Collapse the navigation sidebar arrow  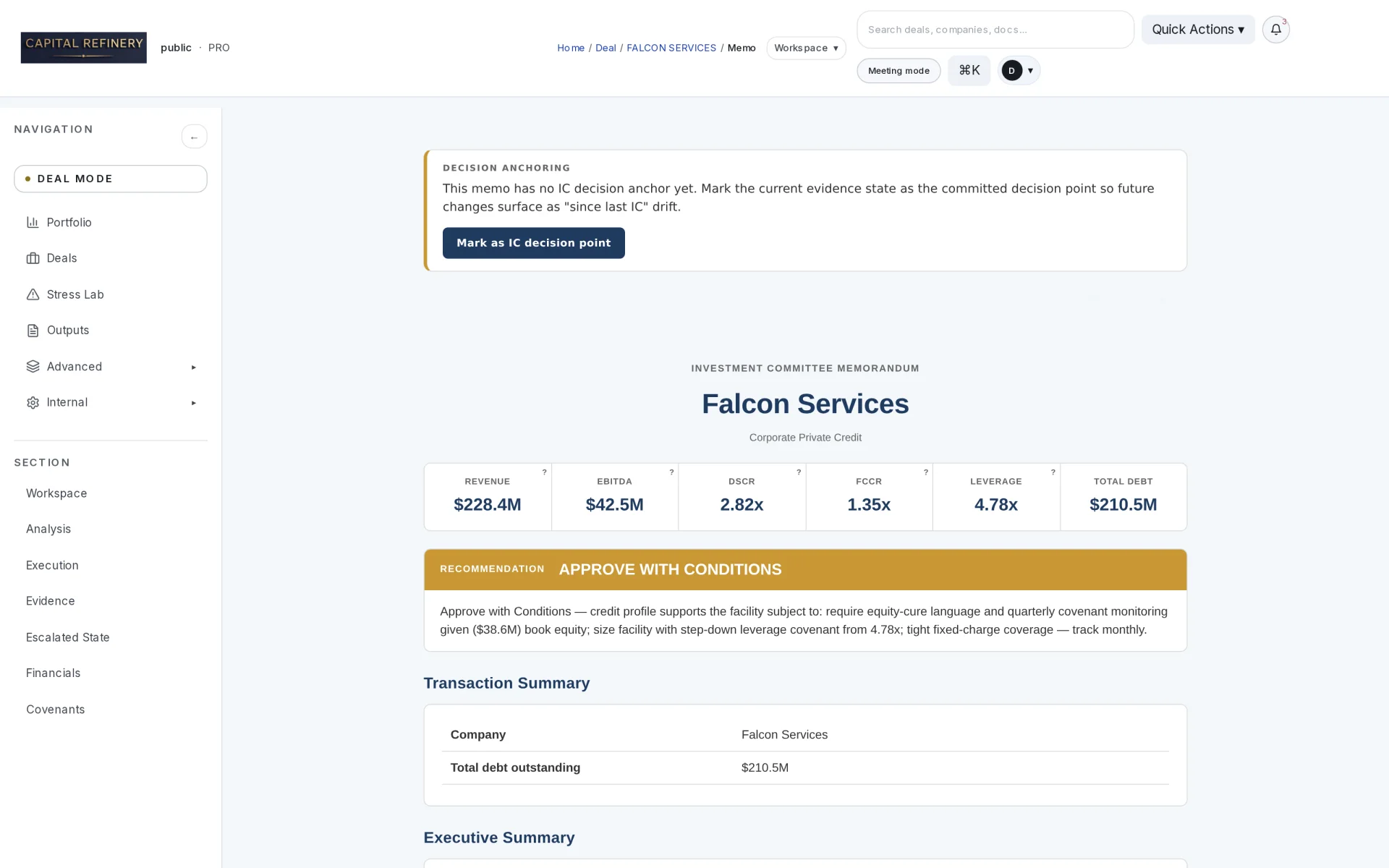[x=194, y=137]
